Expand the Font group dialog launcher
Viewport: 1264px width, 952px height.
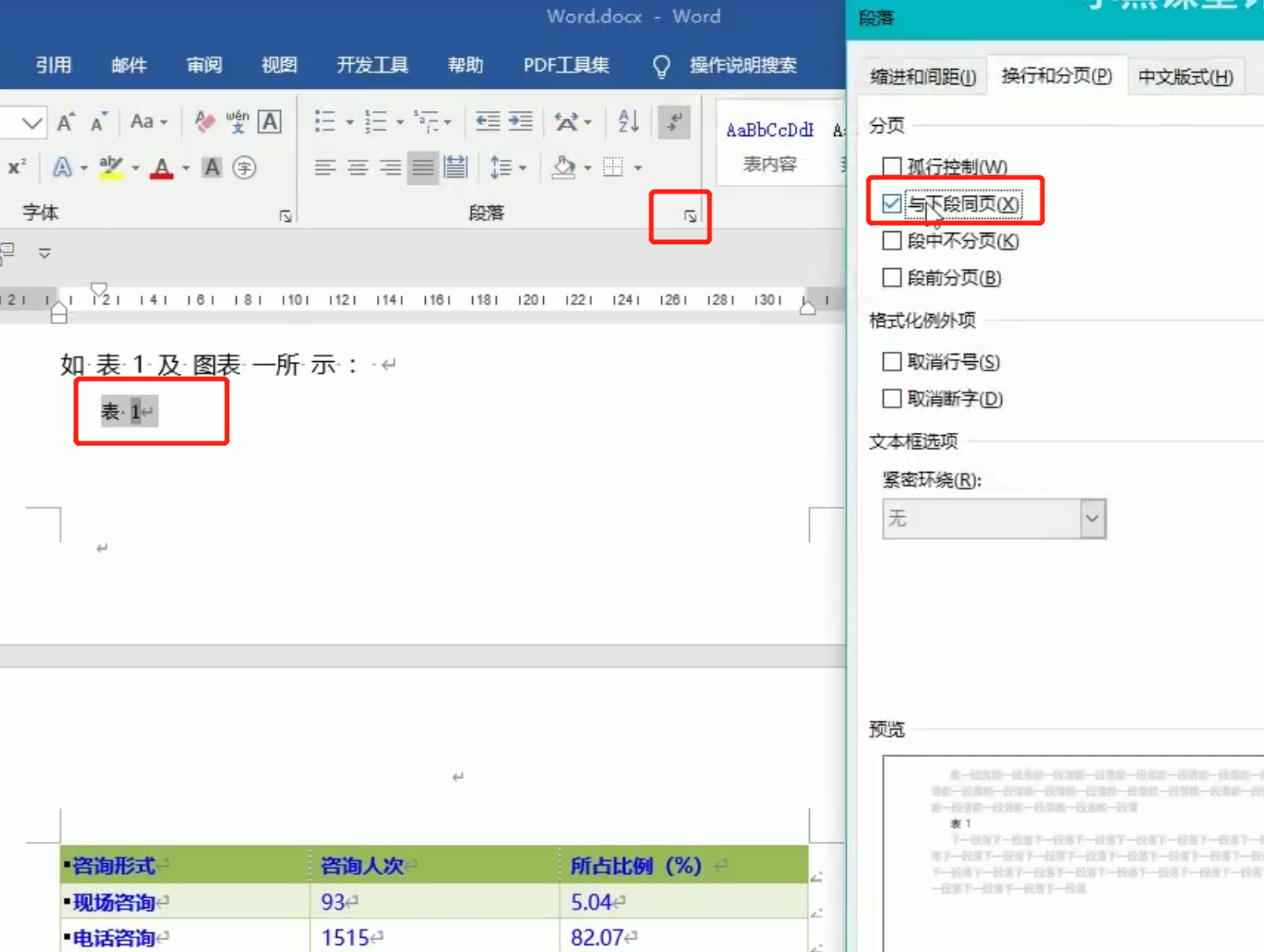[x=286, y=216]
